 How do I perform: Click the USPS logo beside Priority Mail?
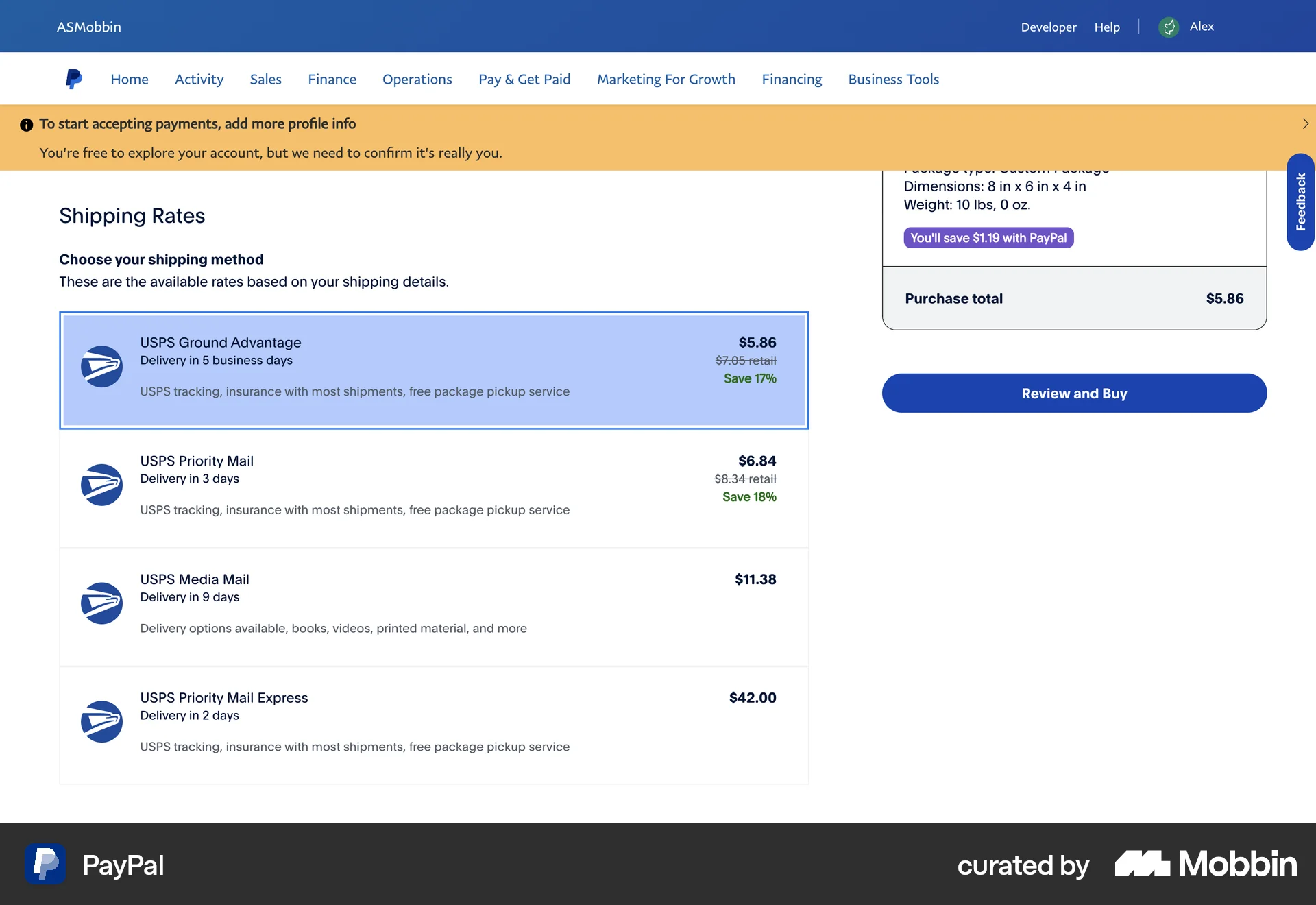pyautogui.click(x=101, y=485)
